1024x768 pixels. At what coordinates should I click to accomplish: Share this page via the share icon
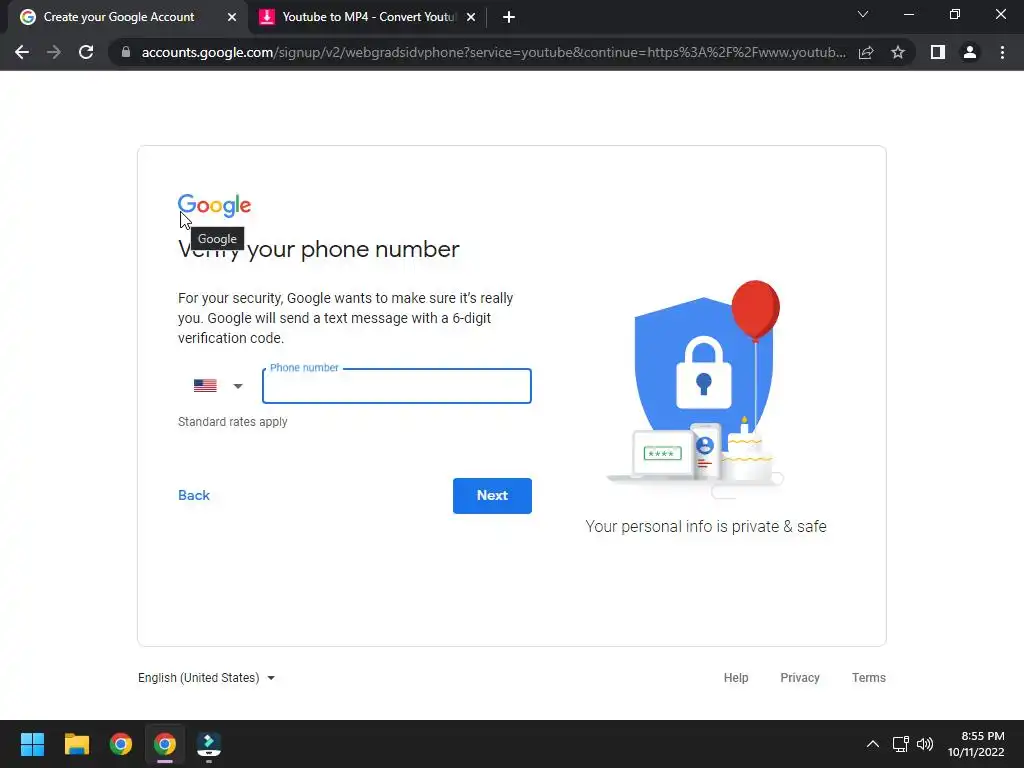tap(866, 52)
